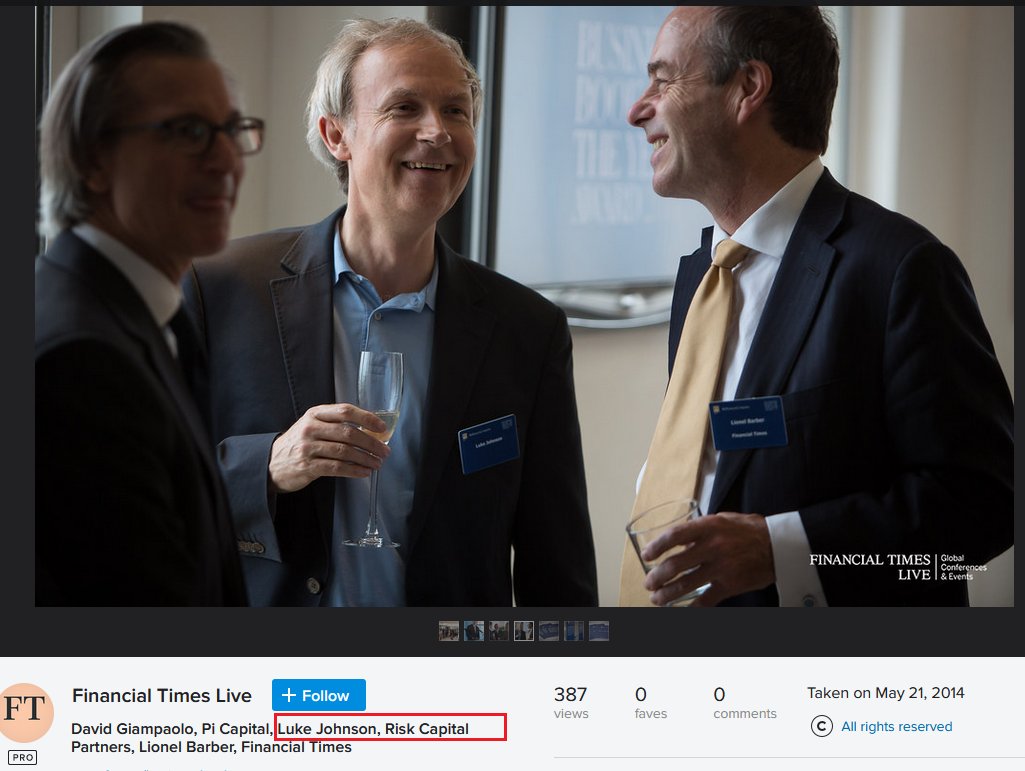Follow Financial Times Live
The height and width of the screenshot is (771, 1025).
(318, 695)
